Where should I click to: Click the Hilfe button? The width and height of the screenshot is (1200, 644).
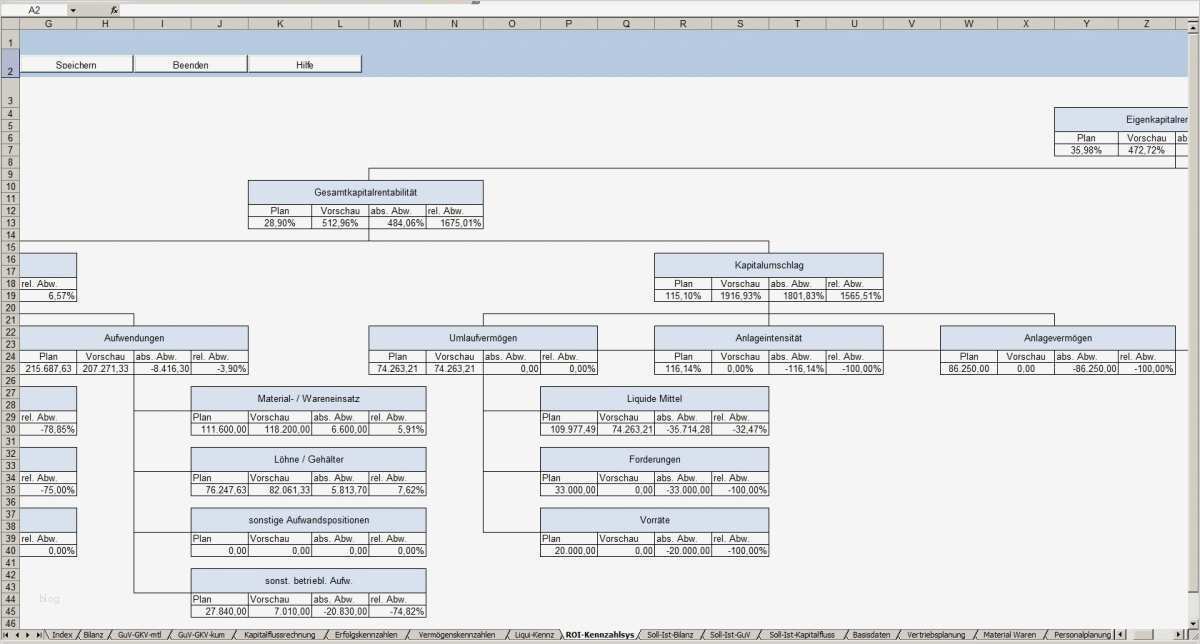click(306, 62)
